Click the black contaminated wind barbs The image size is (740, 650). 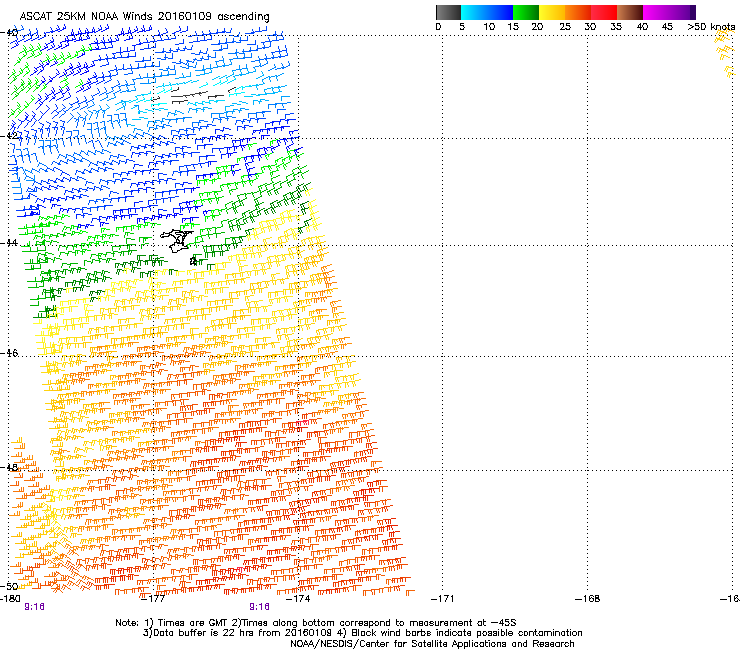coord(194,96)
